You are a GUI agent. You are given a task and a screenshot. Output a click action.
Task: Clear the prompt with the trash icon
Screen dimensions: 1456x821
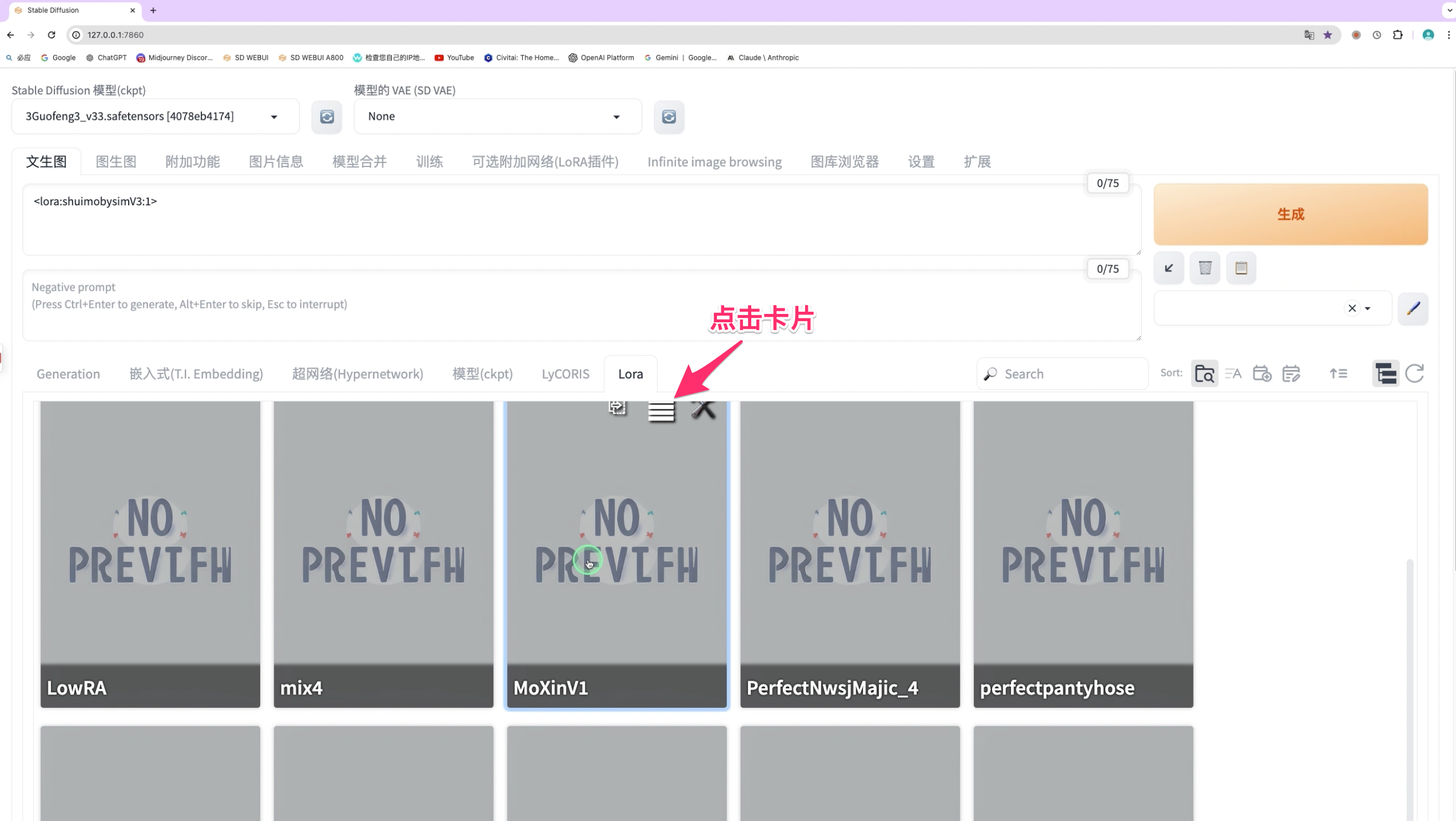click(1205, 268)
